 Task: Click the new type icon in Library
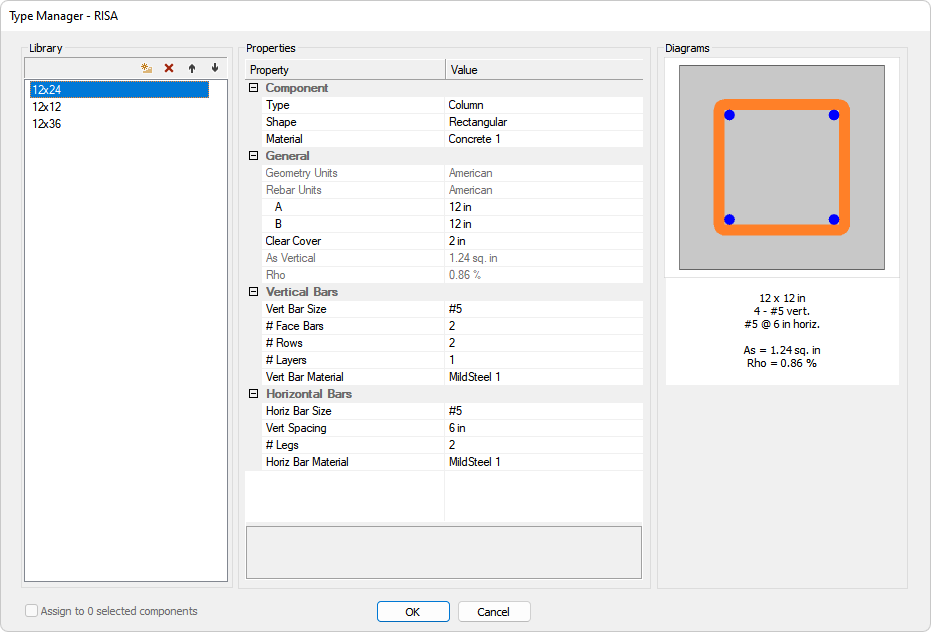coord(146,68)
